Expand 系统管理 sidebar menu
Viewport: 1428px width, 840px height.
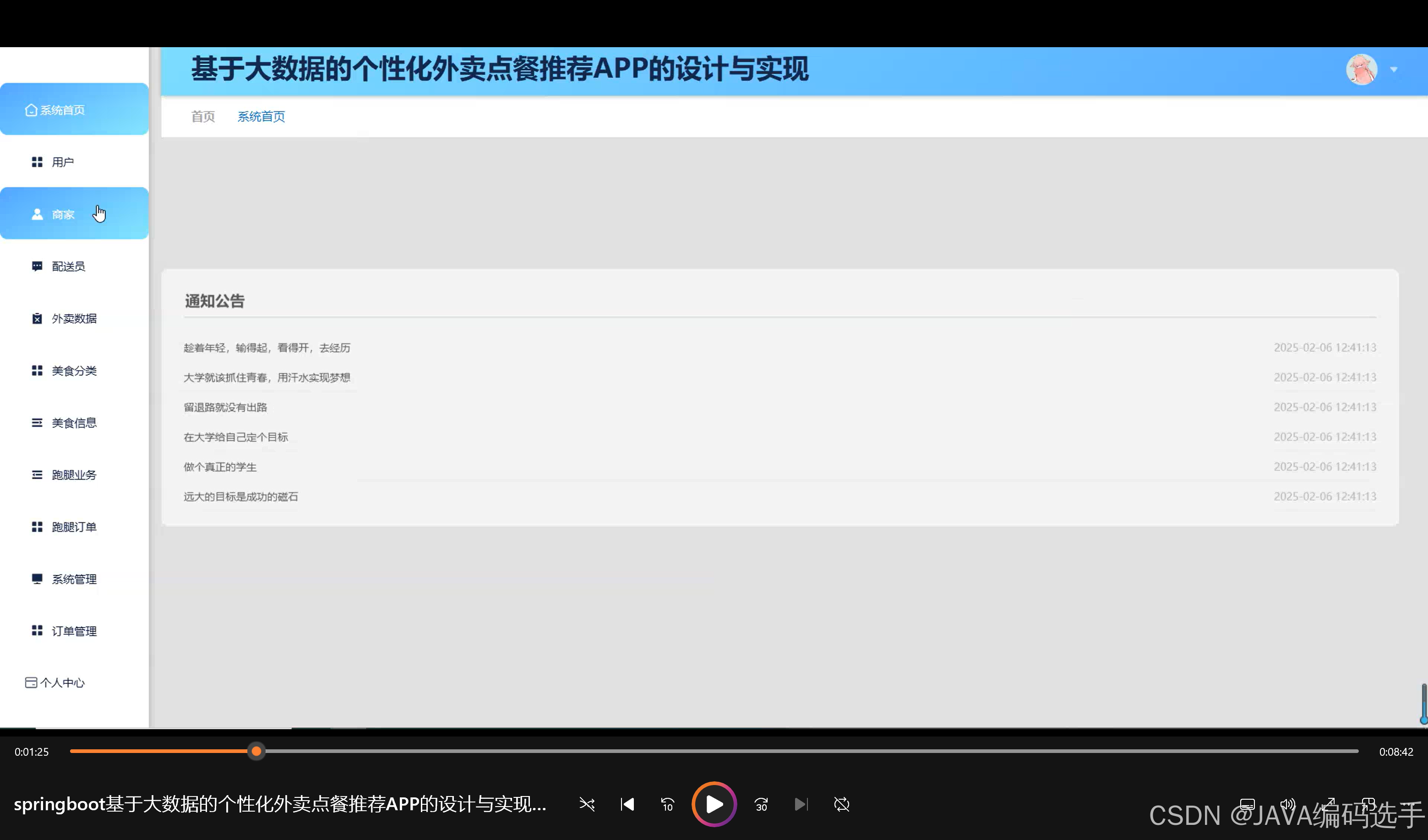coord(74,579)
